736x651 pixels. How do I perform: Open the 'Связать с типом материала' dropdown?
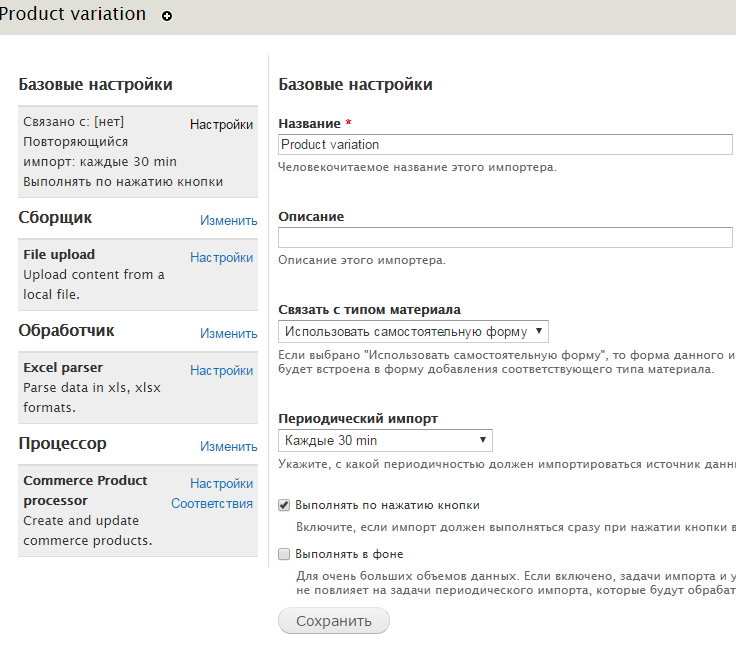coord(413,331)
